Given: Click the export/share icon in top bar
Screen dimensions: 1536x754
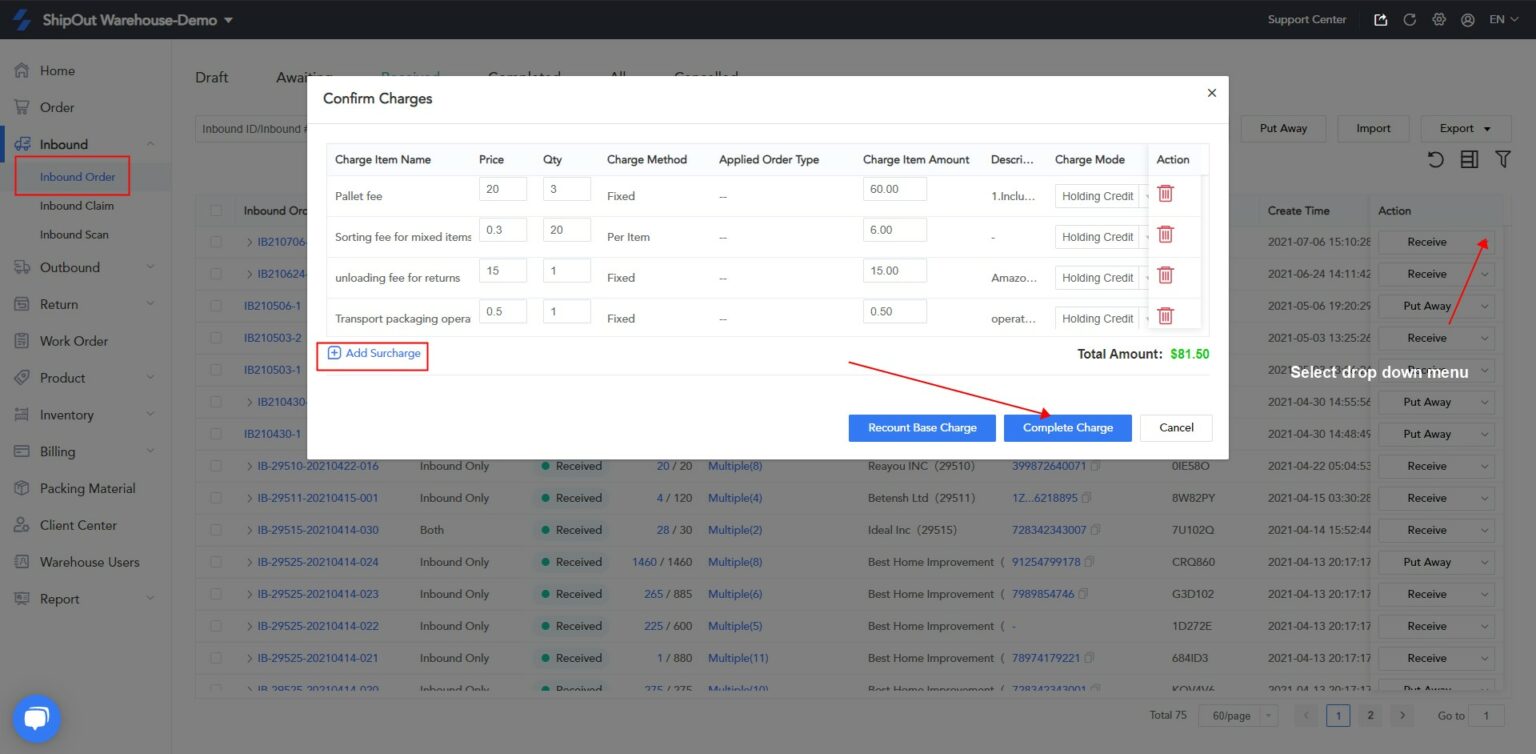Looking at the screenshot, I should click(x=1380, y=18).
